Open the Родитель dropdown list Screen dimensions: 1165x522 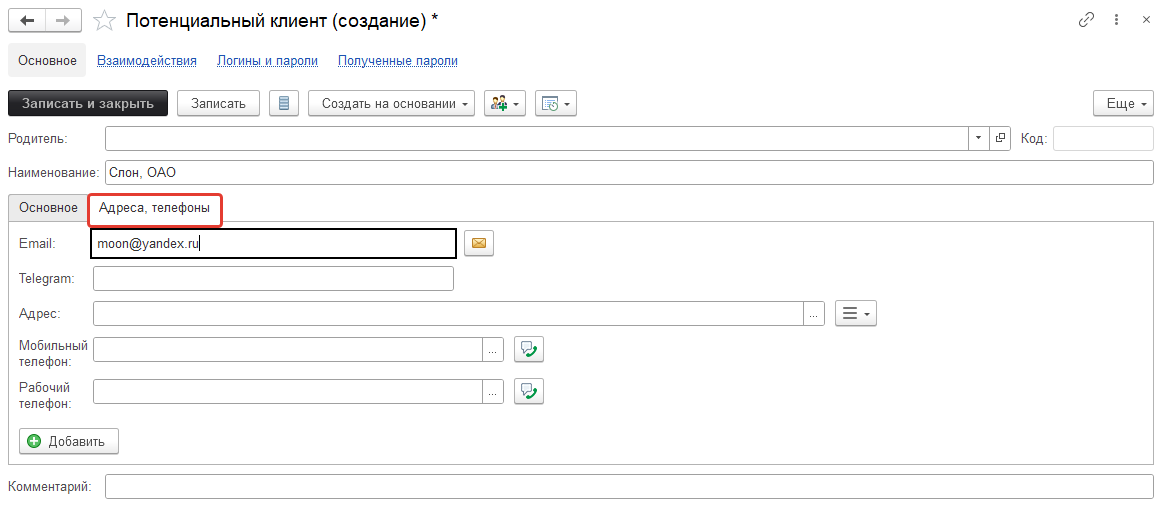click(978, 139)
